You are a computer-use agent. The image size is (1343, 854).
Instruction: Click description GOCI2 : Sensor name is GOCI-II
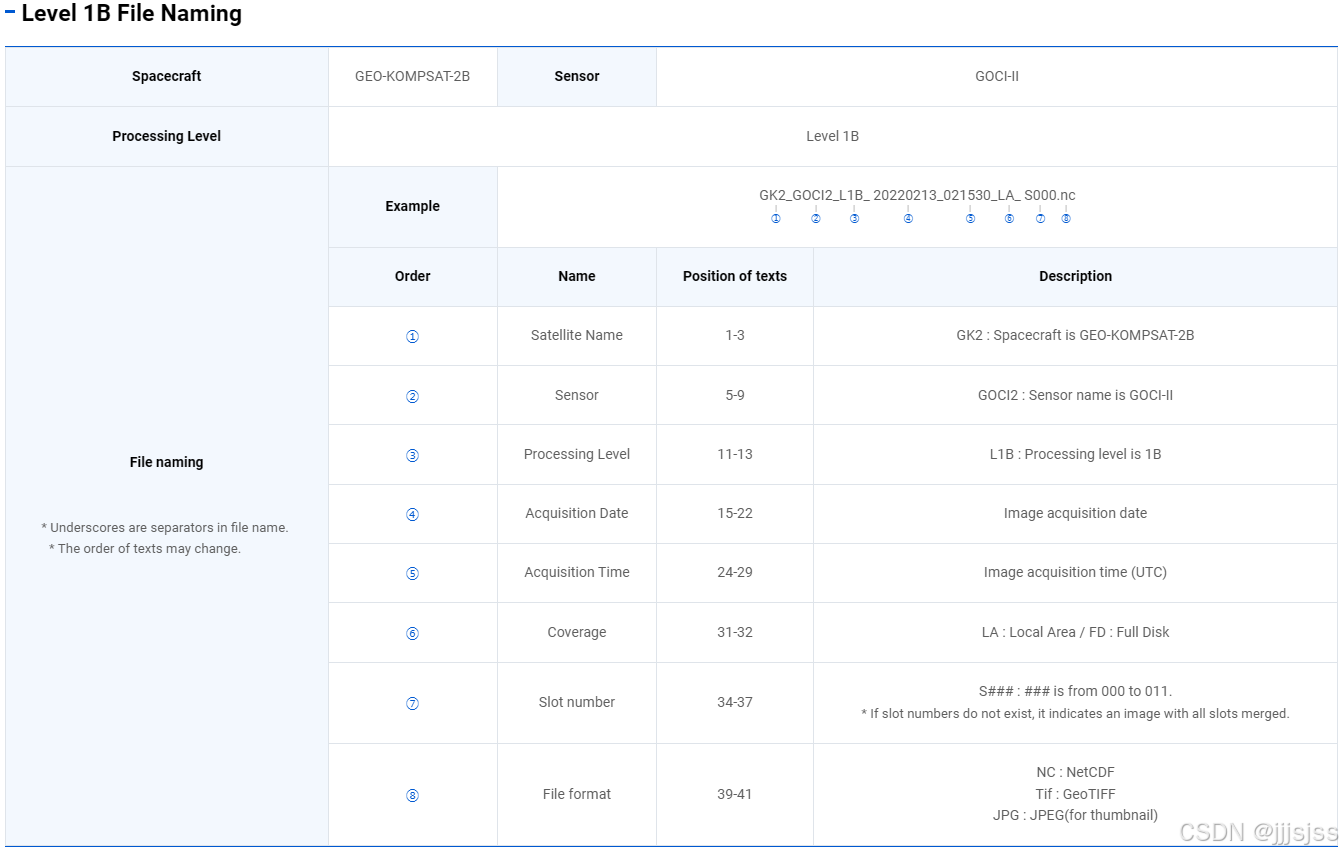(1075, 395)
